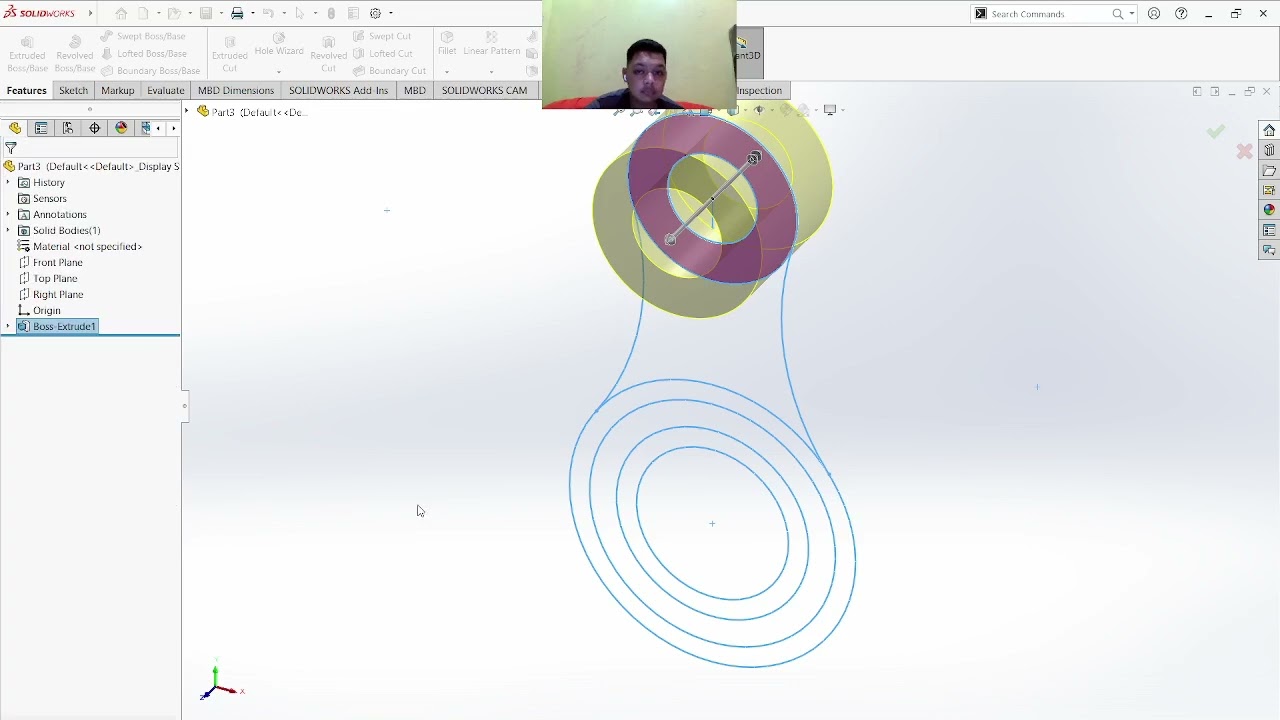This screenshot has height=720, width=1280.
Task: Switch to the SOLIDWORKS CAM tab
Action: (x=484, y=90)
